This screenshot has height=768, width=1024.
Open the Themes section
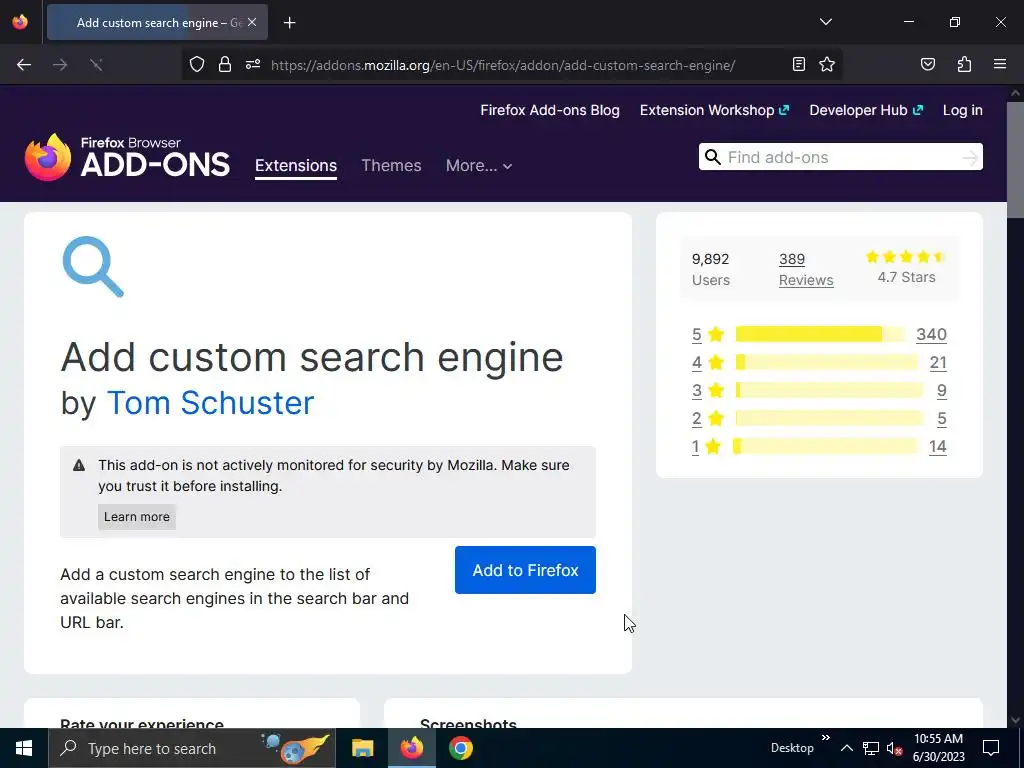click(391, 165)
